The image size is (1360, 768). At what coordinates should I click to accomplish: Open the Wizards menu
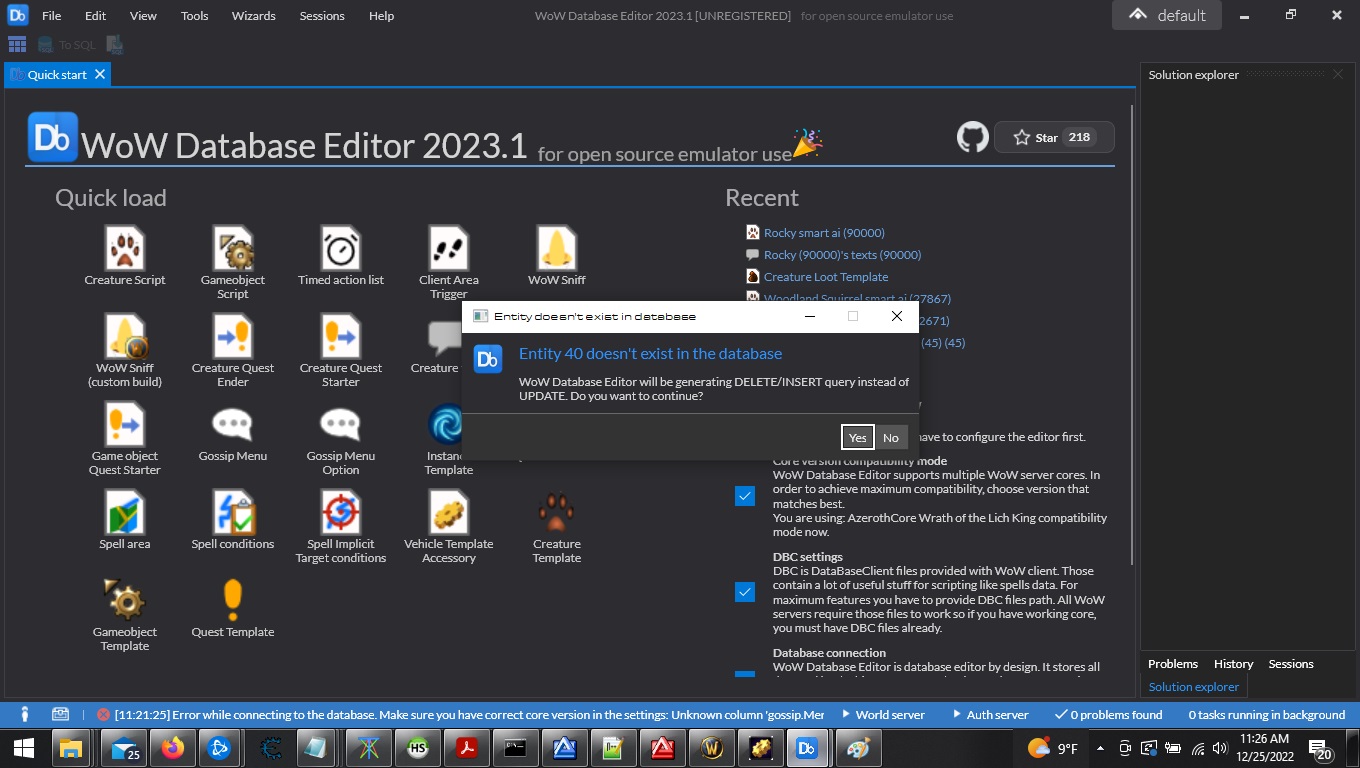coord(253,16)
